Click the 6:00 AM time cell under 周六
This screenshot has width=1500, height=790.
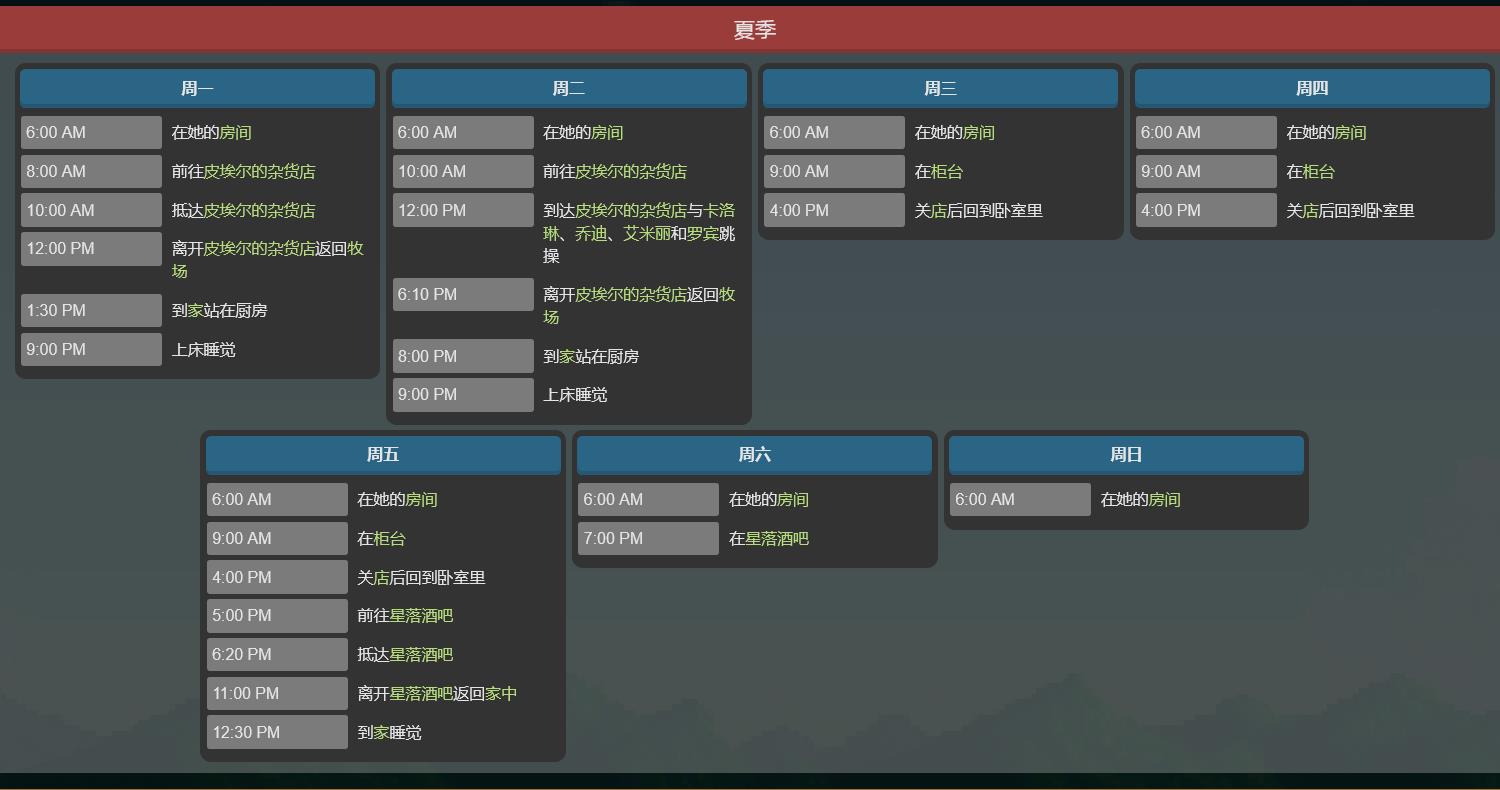(648, 499)
